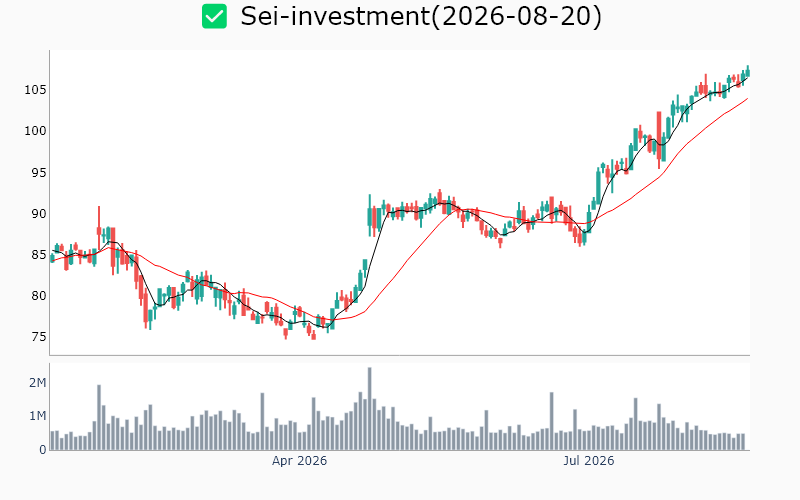Click the 2M volume axis label
800x500 pixels.
37,383
